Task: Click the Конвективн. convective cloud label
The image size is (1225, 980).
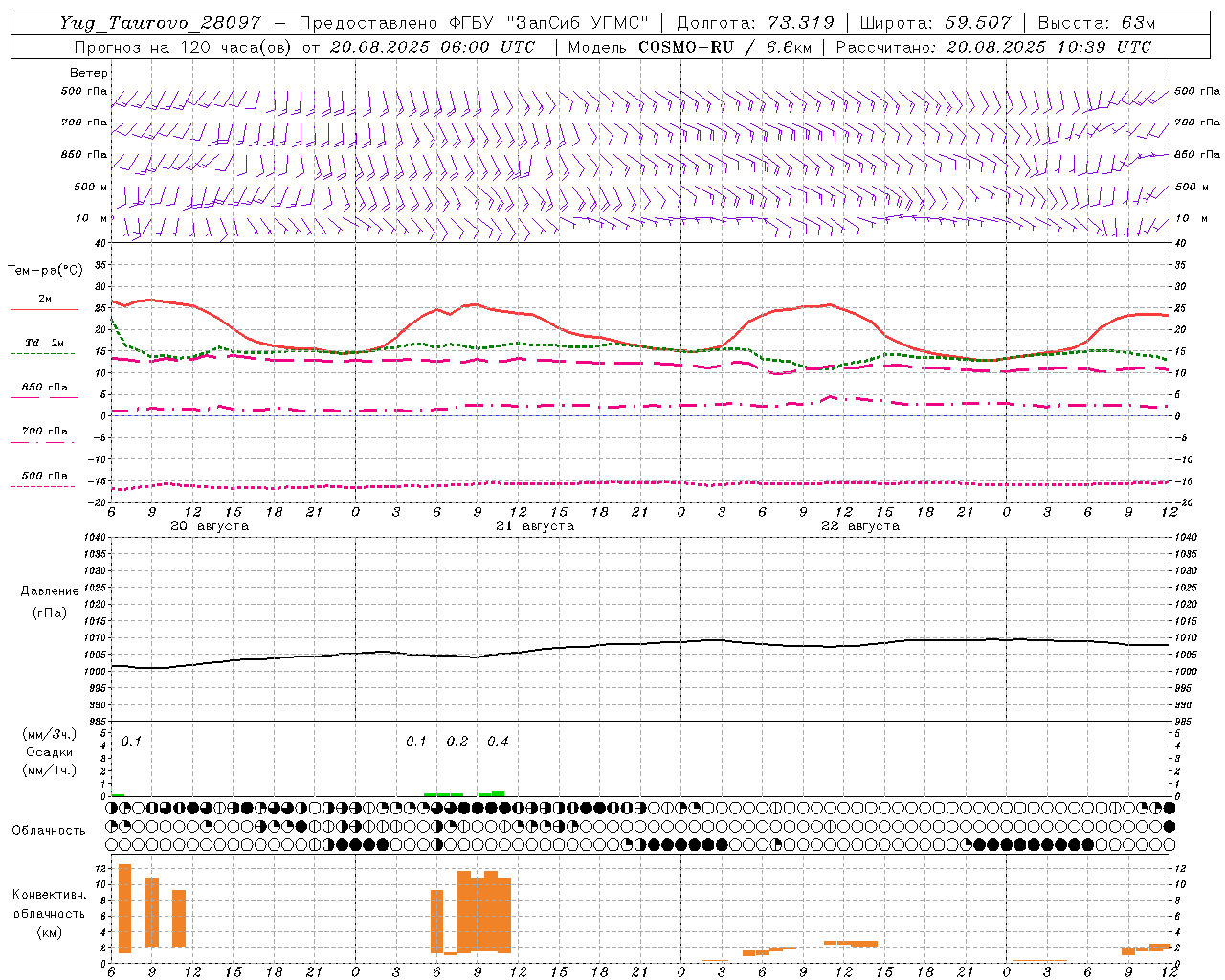Action: point(49,895)
